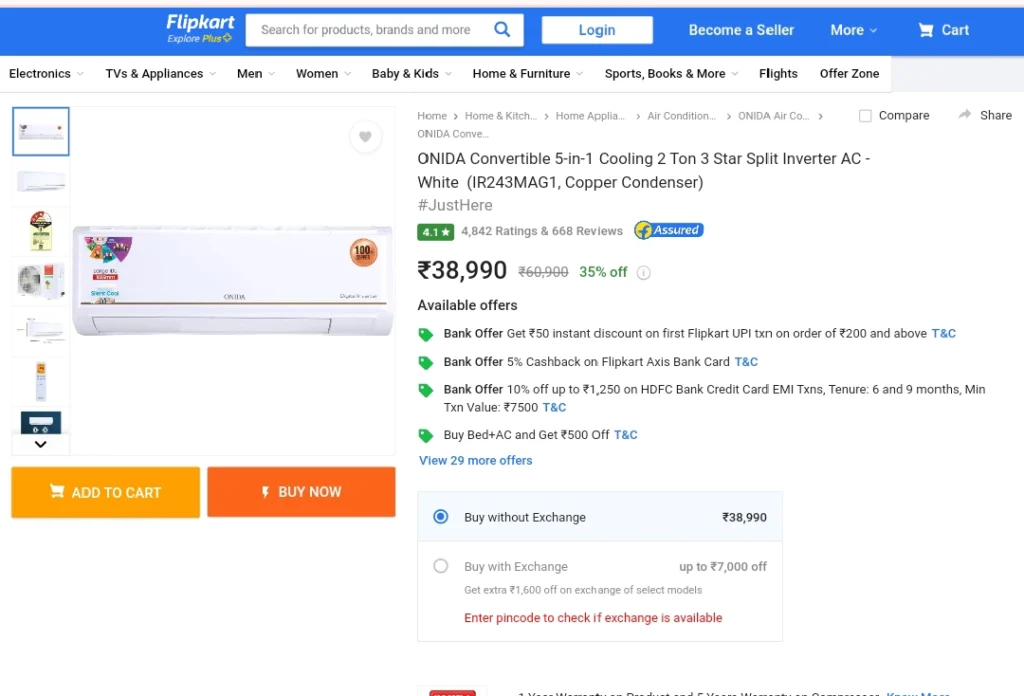Click the ONIDA Convertible AC product title
1024x696 pixels.
pos(643,170)
